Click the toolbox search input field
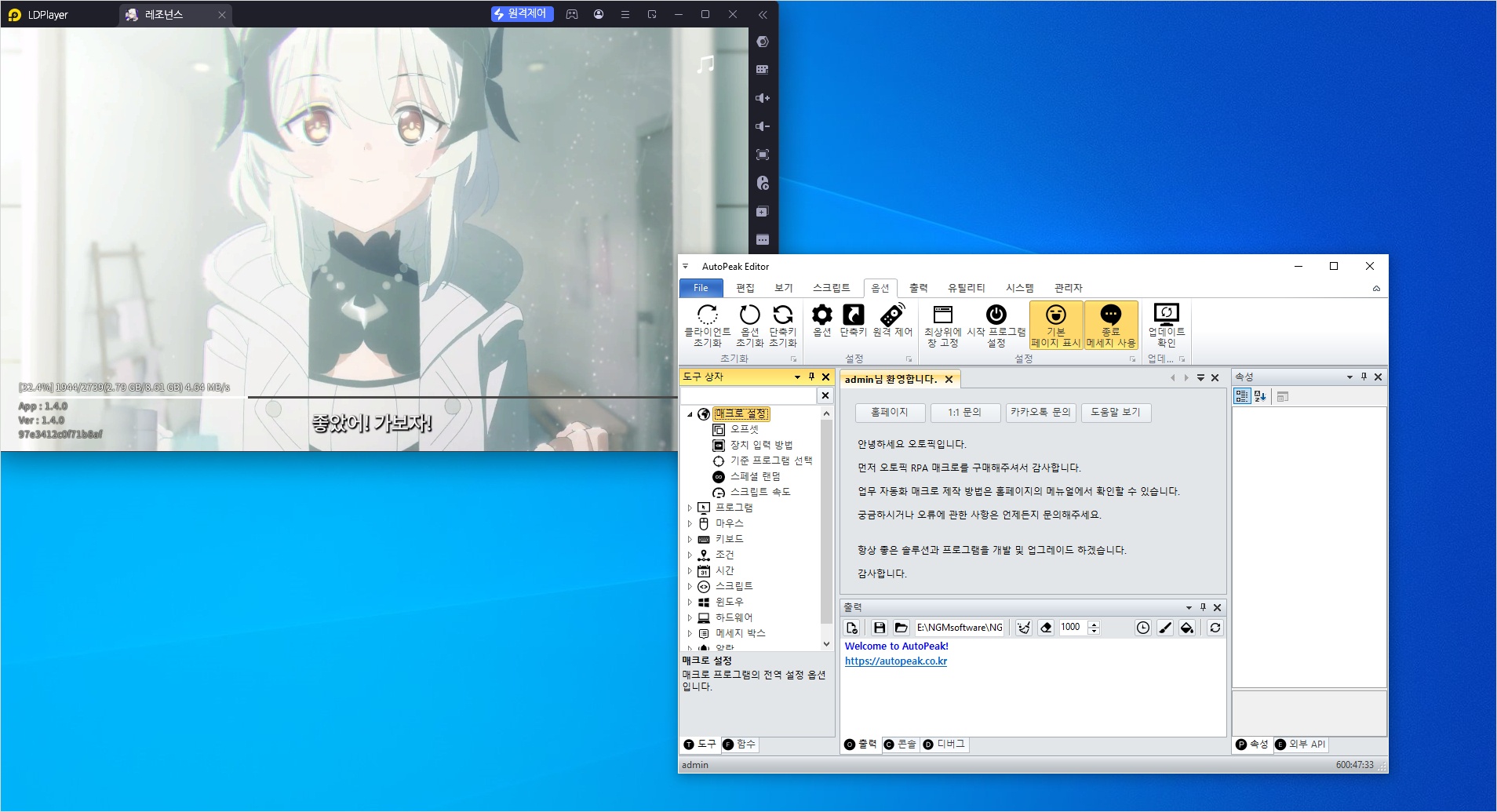 (x=748, y=396)
